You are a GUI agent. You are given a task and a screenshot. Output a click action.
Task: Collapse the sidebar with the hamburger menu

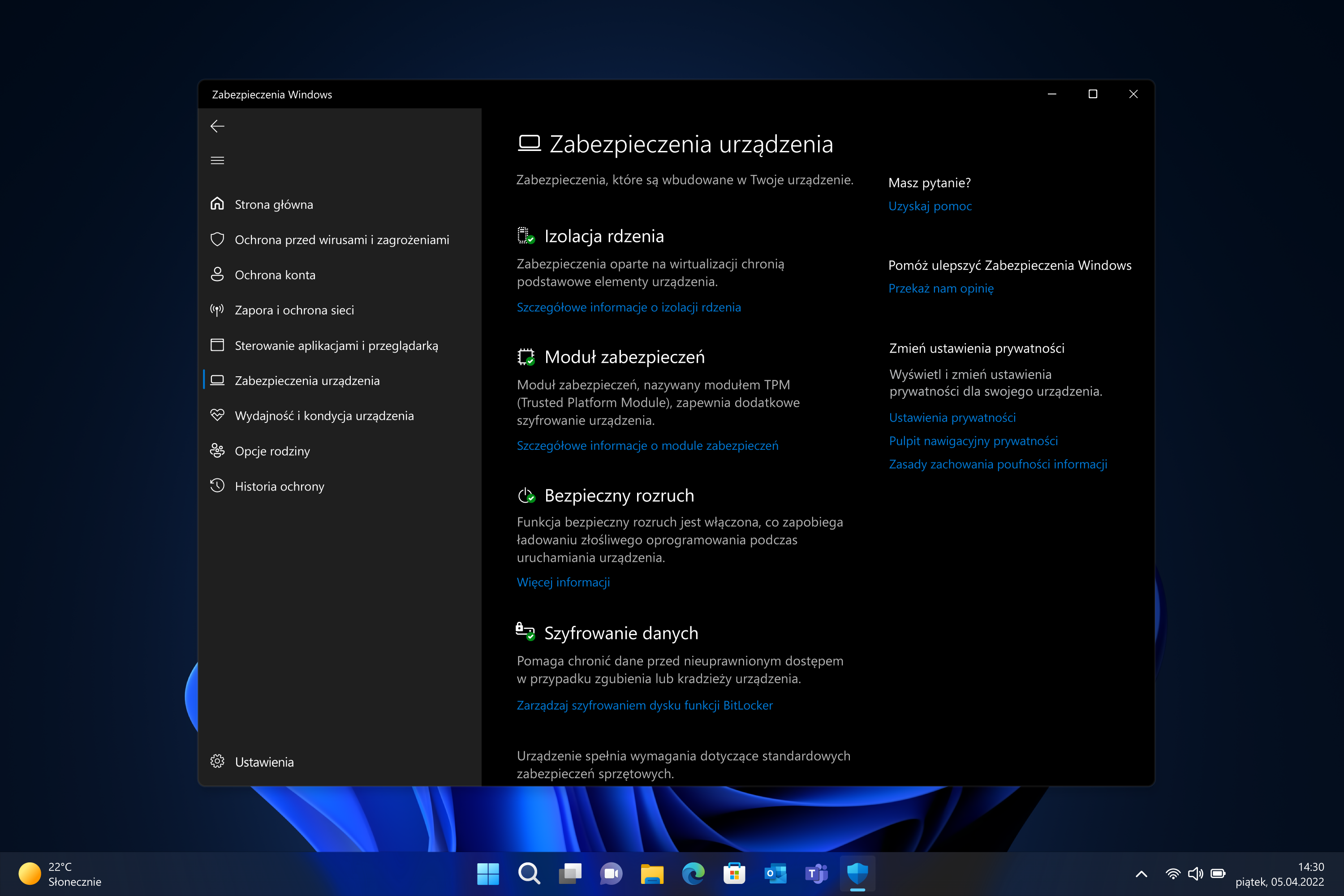[x=217, y=160]
